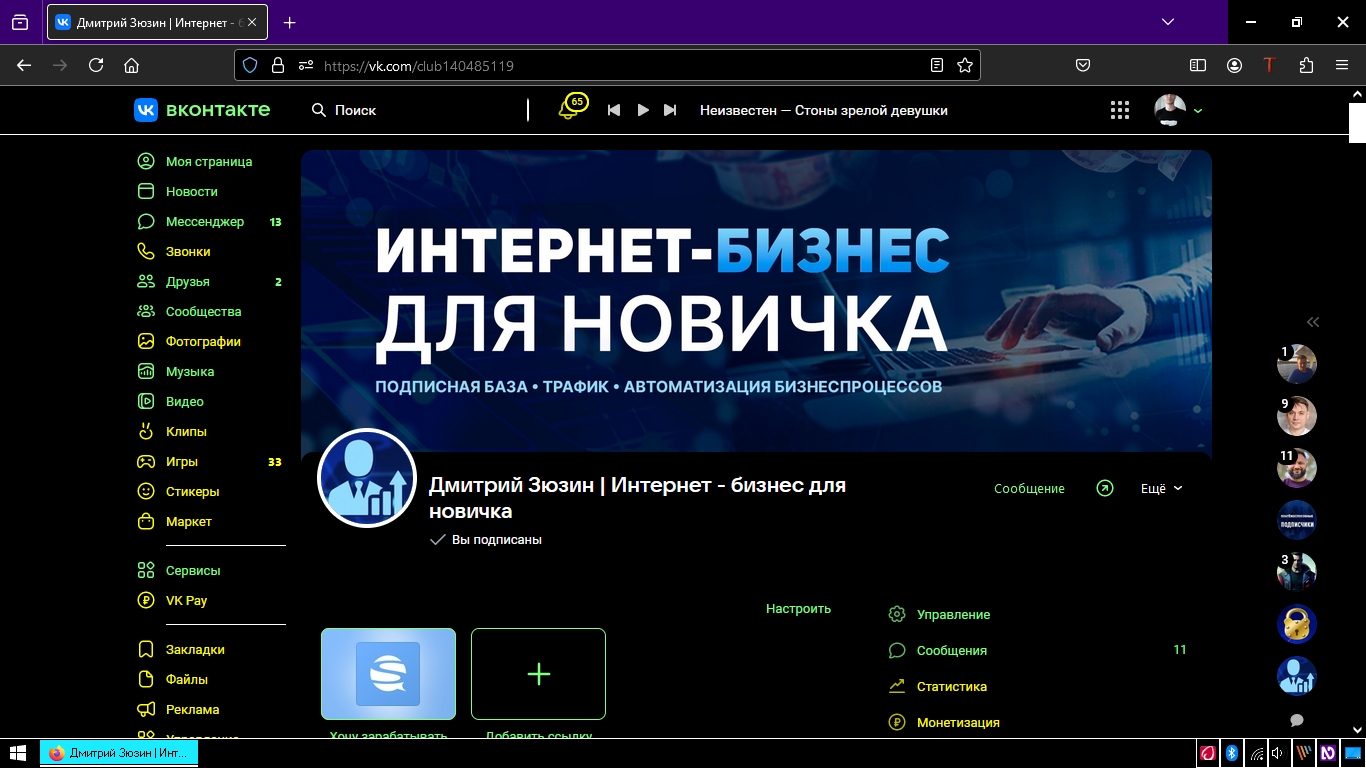
Task: Expand the list all tabs dropdown
Action: click(x=1167, y=22)
